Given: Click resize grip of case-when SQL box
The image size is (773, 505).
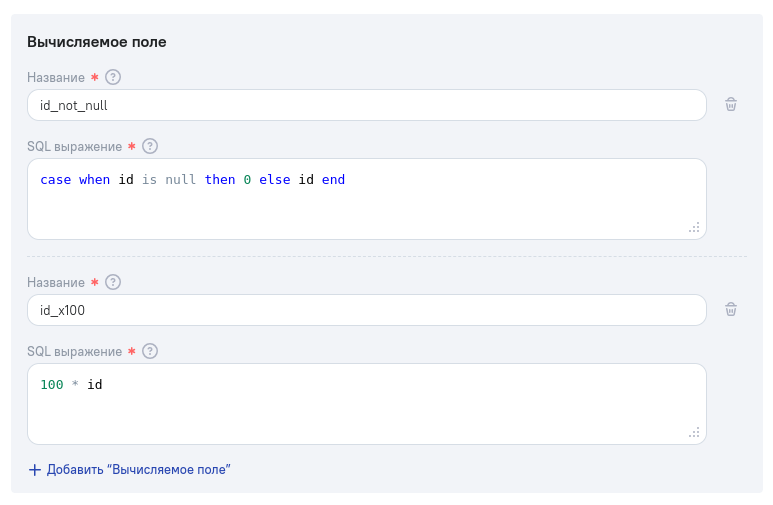Looking at the screenshot, I should (x=694, y=227).
